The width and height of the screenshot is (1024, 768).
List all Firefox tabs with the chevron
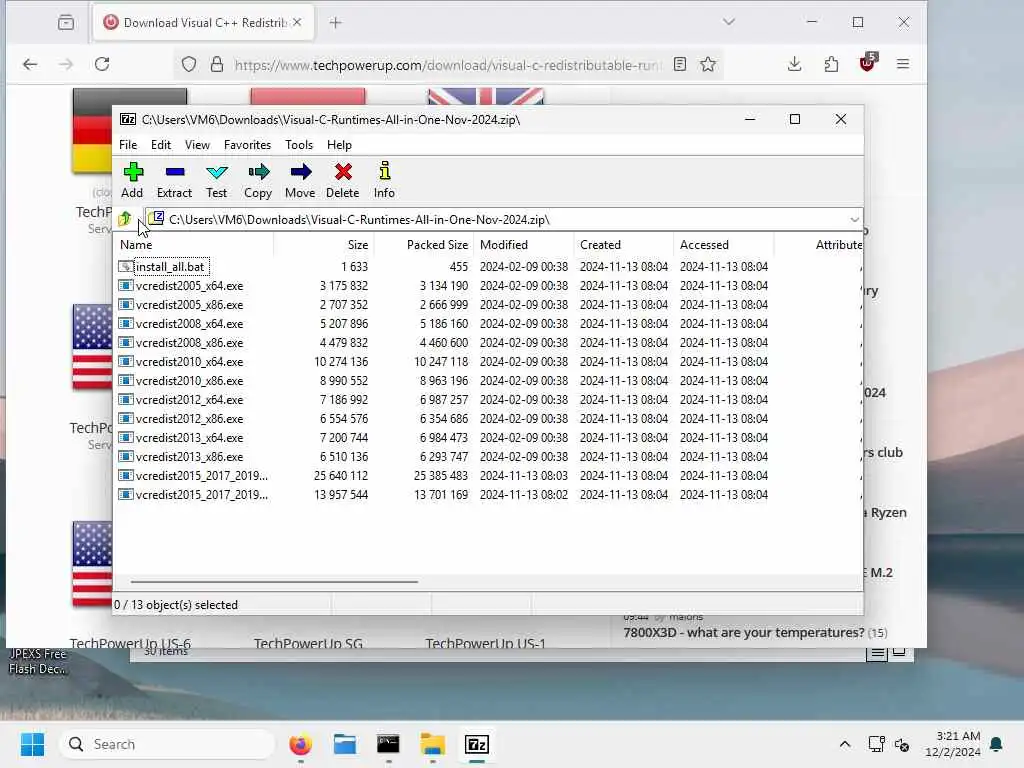coord(729,22)
